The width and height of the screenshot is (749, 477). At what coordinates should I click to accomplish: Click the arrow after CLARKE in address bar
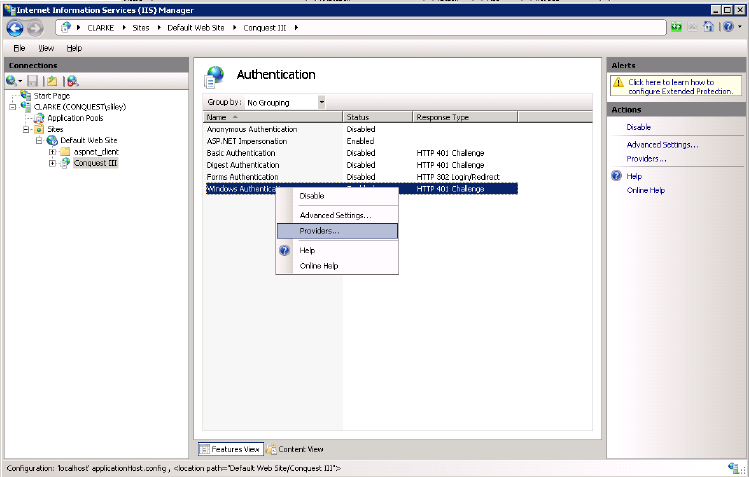124,28
